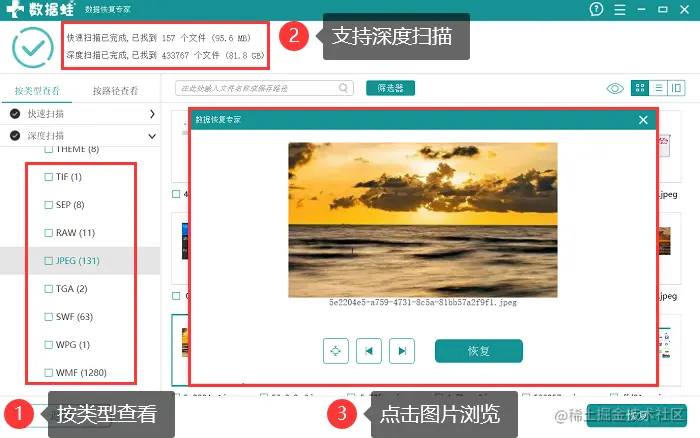This screenshot has height=438, width=700.
Task: Select the SWF (63) label
Action: [x=75, y=317]
